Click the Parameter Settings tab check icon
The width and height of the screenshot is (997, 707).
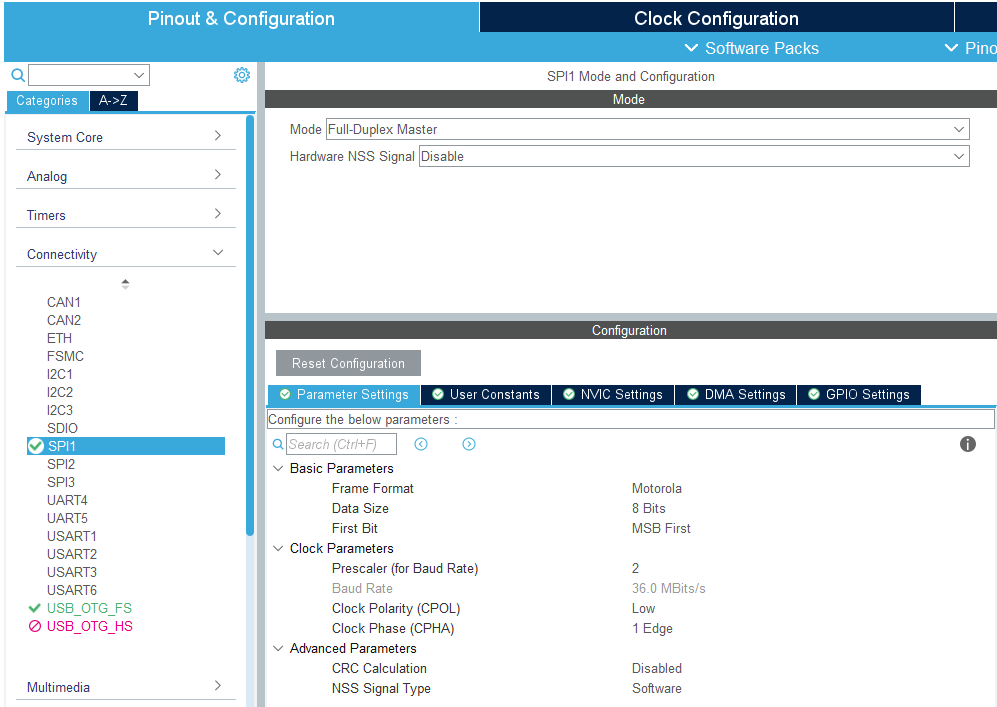point(285,394)
